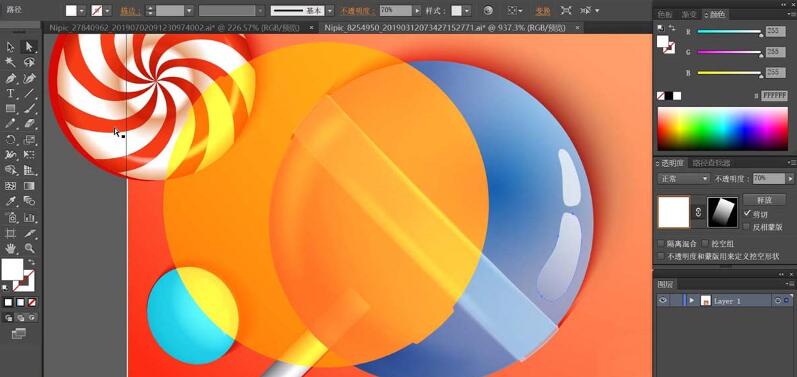Viewport: 797px width, 377px height.
Task: Select the Type tool
Action: [10, 93]
